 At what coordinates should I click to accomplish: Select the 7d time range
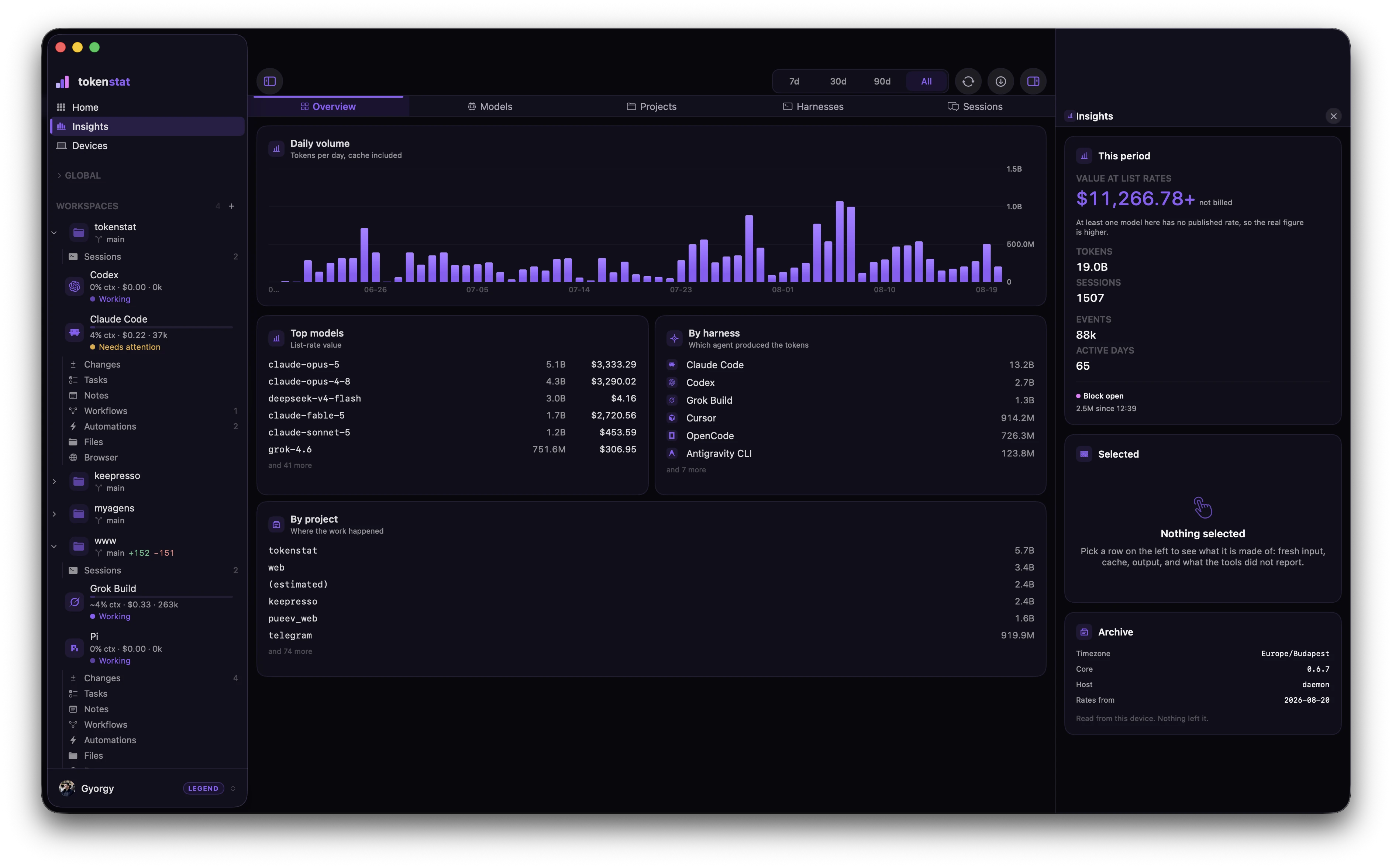coord(794,81)
